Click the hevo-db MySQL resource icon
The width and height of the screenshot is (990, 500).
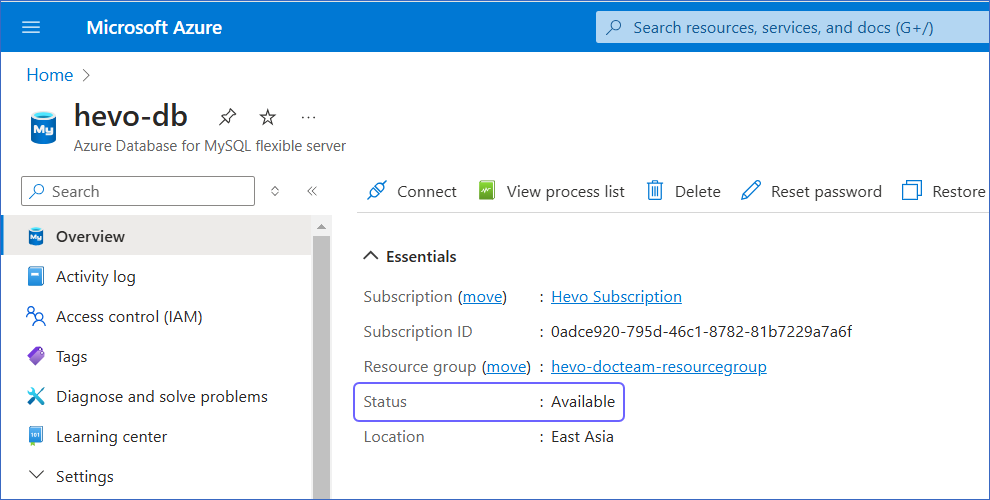coord(44,127)
